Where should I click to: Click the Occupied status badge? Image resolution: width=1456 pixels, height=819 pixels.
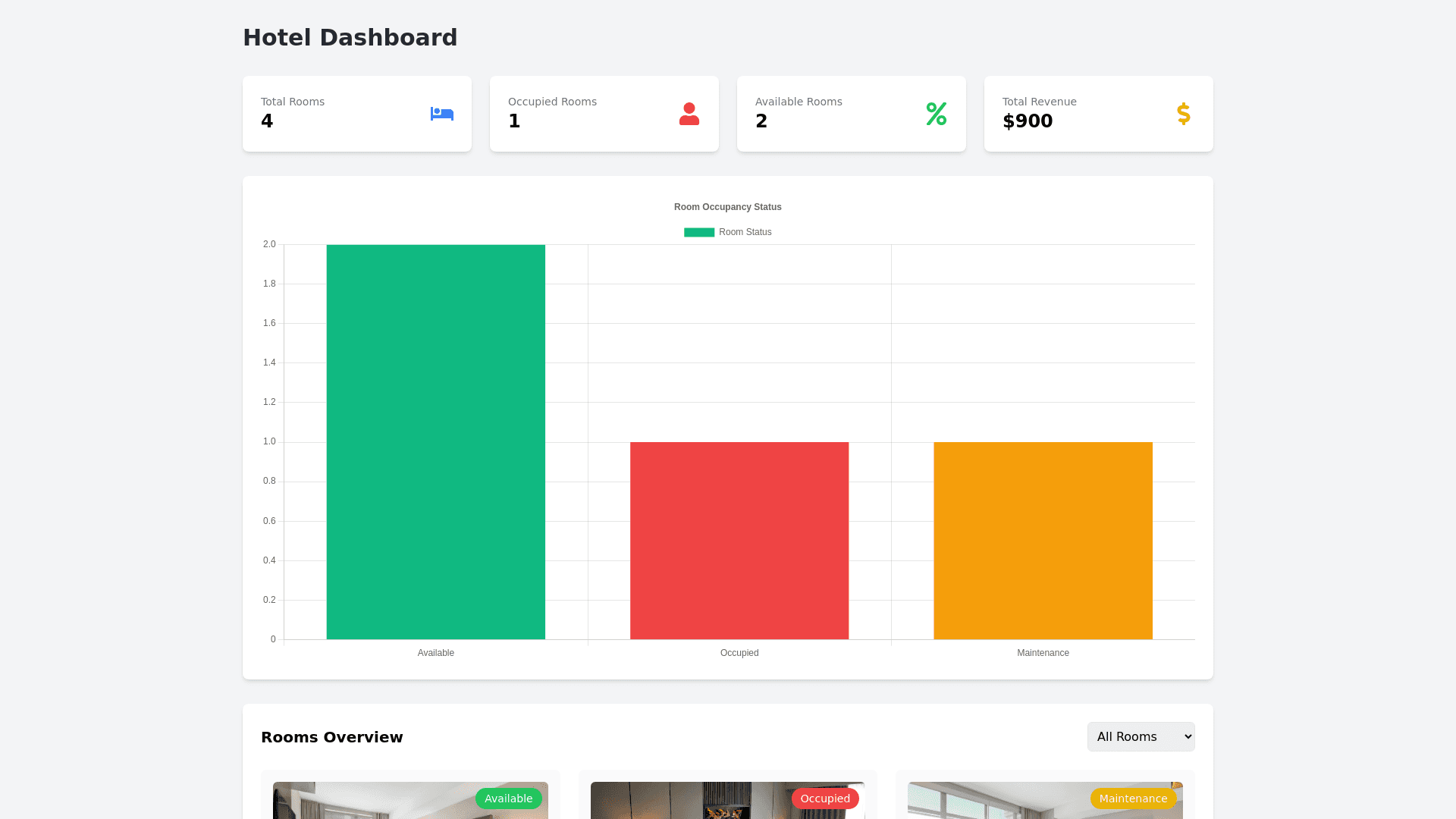click(x=825, y=799)
